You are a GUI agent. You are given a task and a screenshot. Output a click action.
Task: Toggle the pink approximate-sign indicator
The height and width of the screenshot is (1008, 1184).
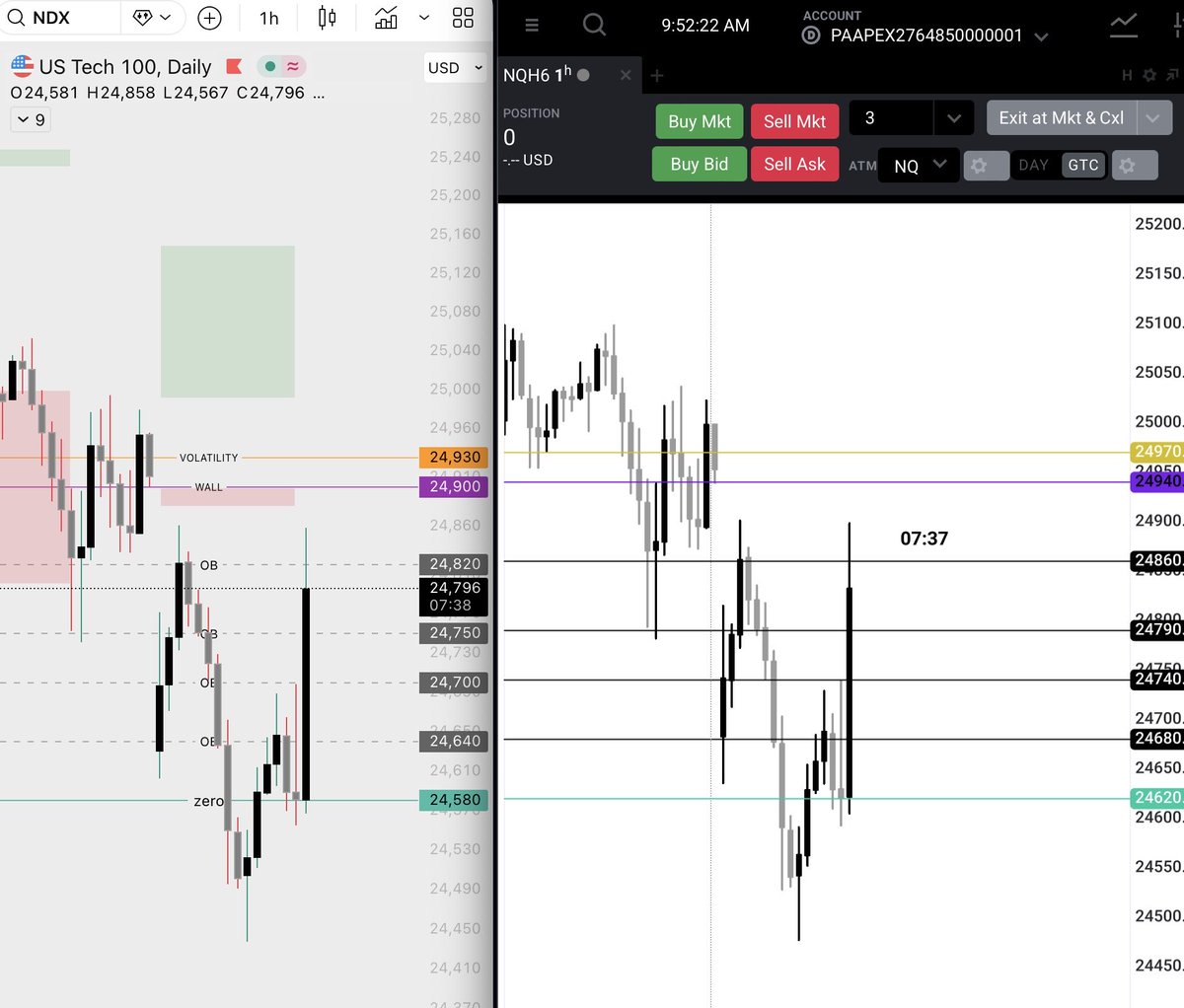point(293,67)
